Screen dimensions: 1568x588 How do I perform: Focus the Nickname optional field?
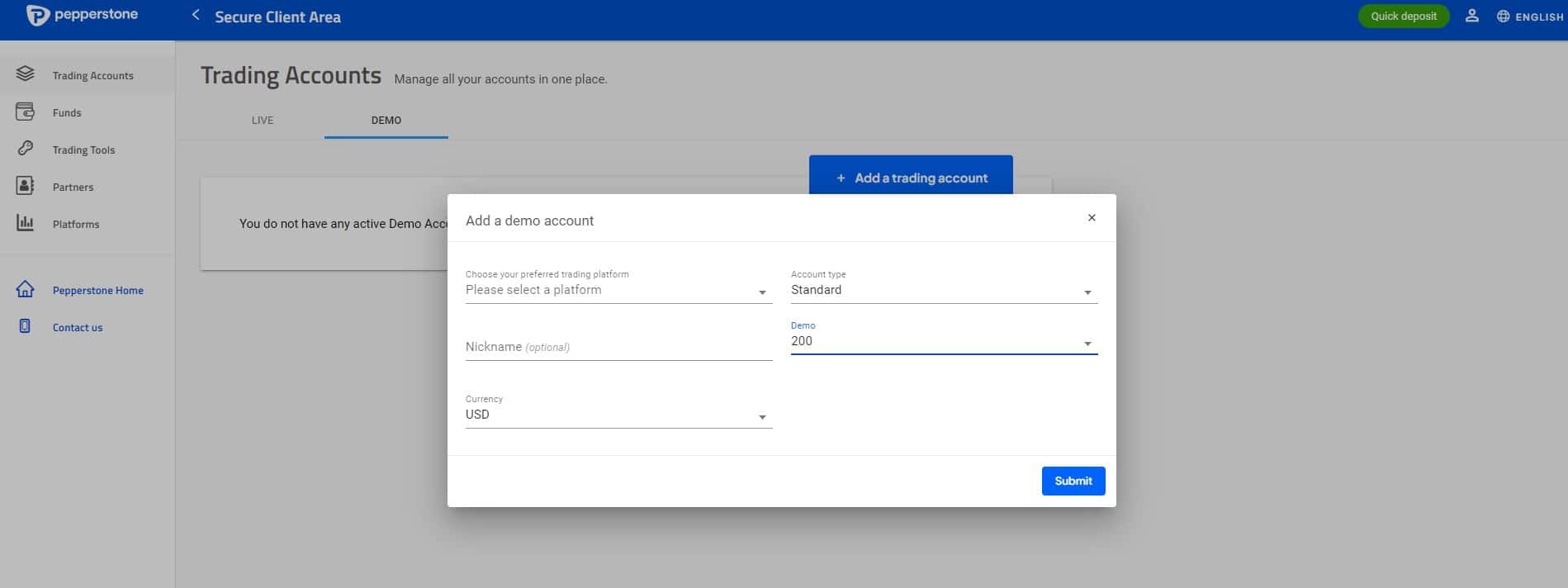618,347
